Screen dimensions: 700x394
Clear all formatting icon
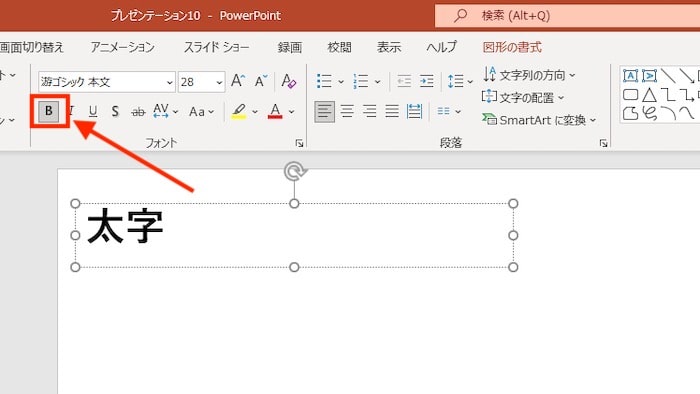289,81
